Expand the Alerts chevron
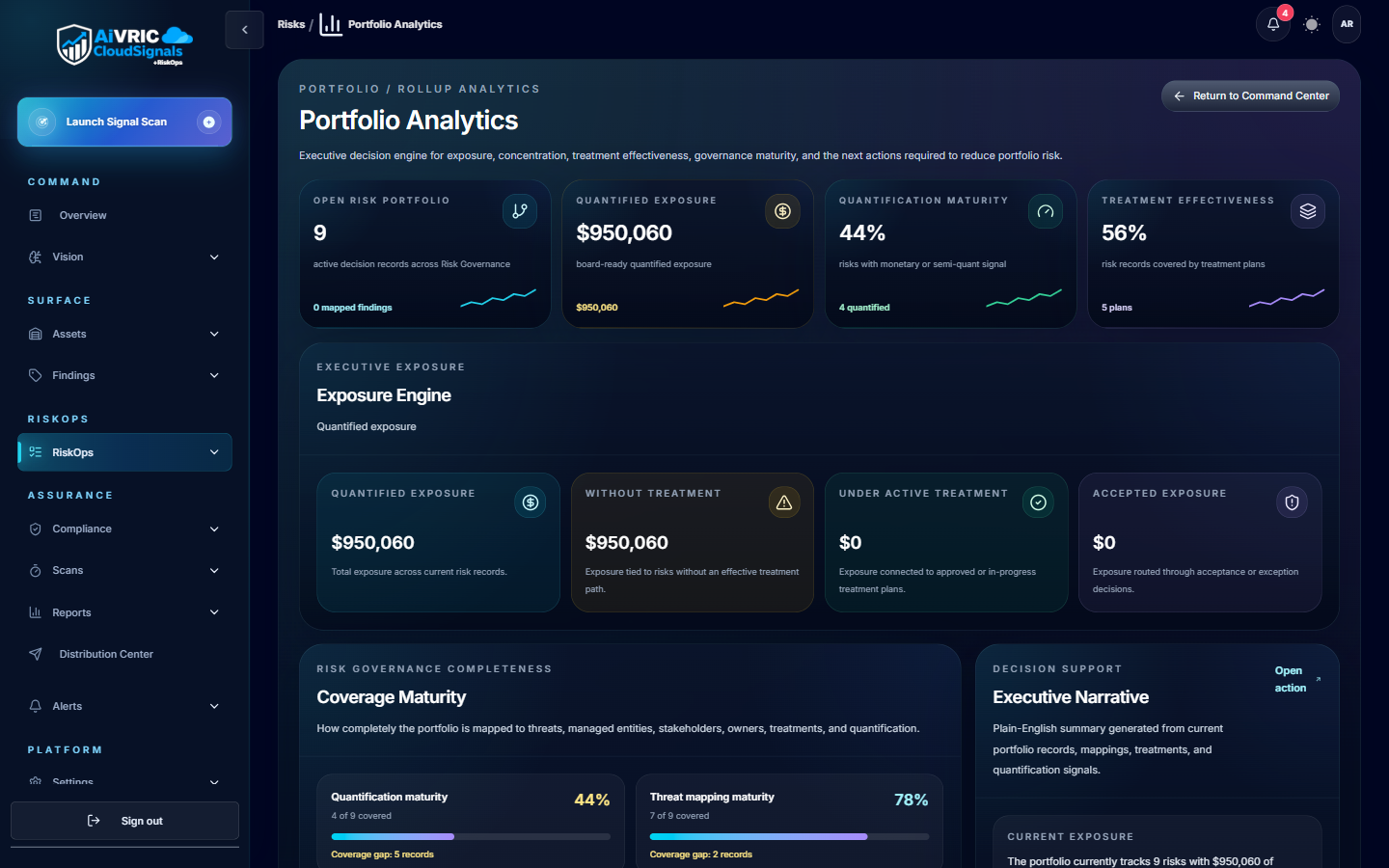The image size is (1389, 868). (214, 706)
